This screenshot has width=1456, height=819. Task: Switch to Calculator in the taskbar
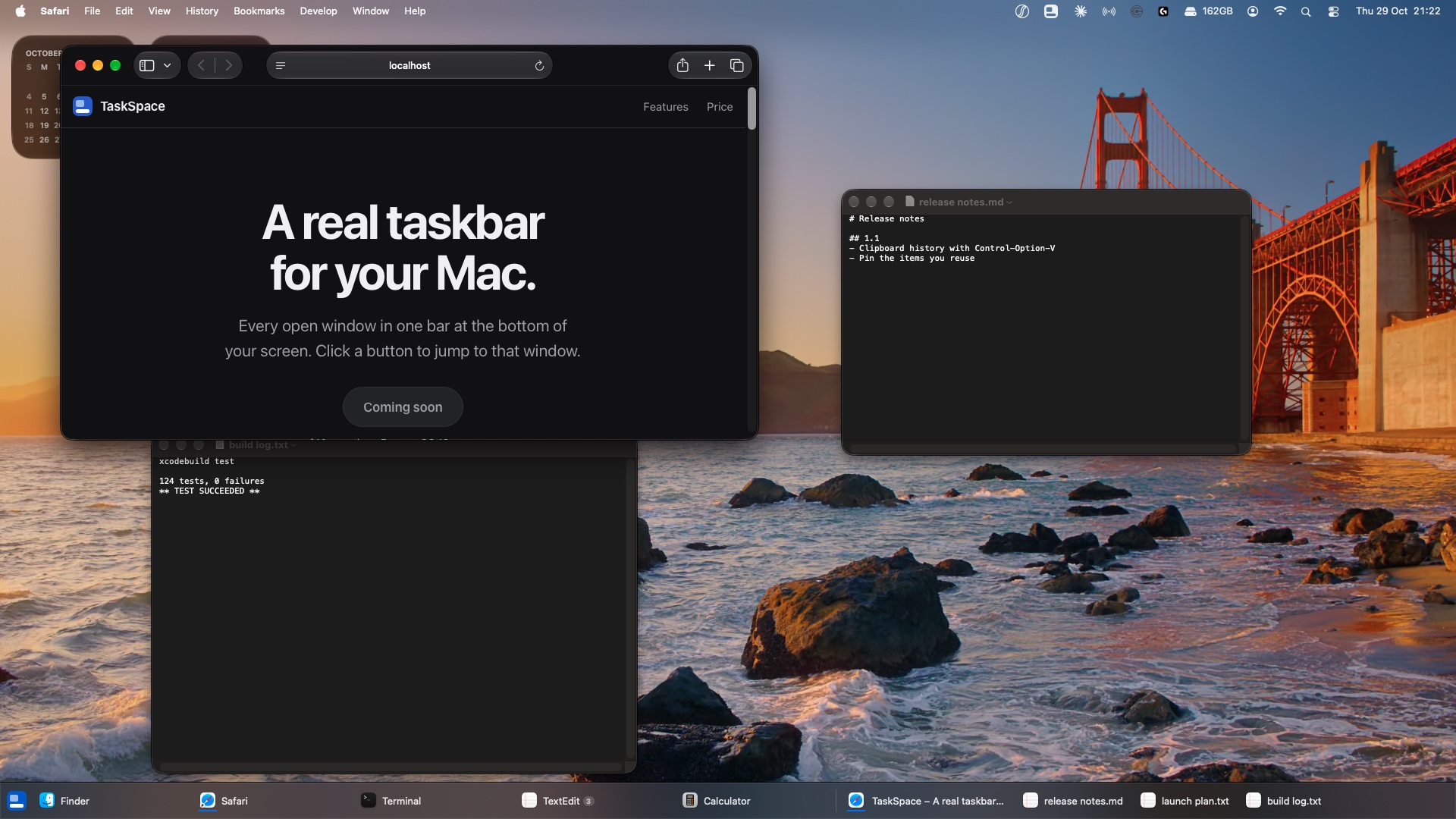pos(717,801)
